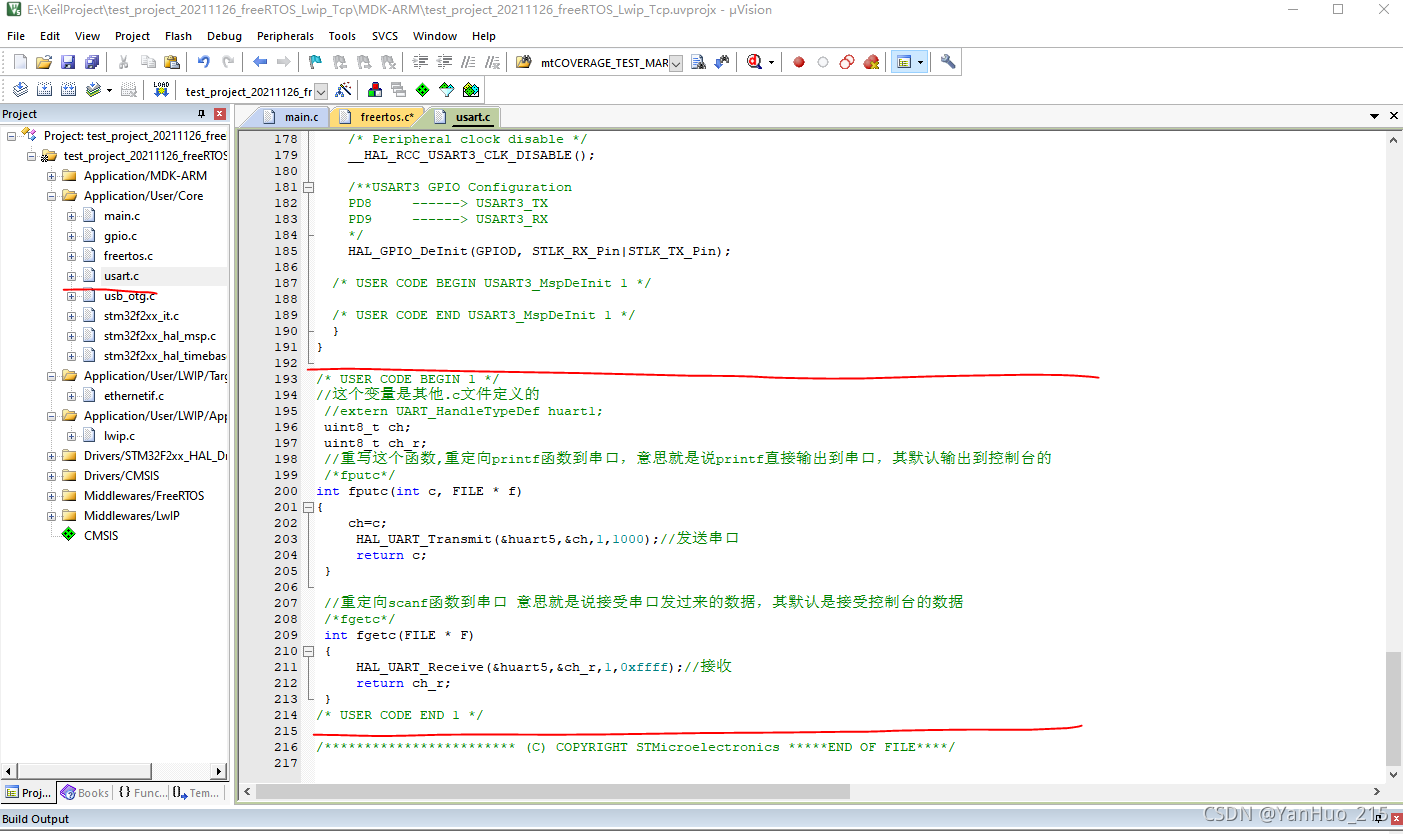The width and height of the screenshot is (1403, 834).
Task: Open the target selection dropdown test_project_20211126_fr
Action: [321, 91]
